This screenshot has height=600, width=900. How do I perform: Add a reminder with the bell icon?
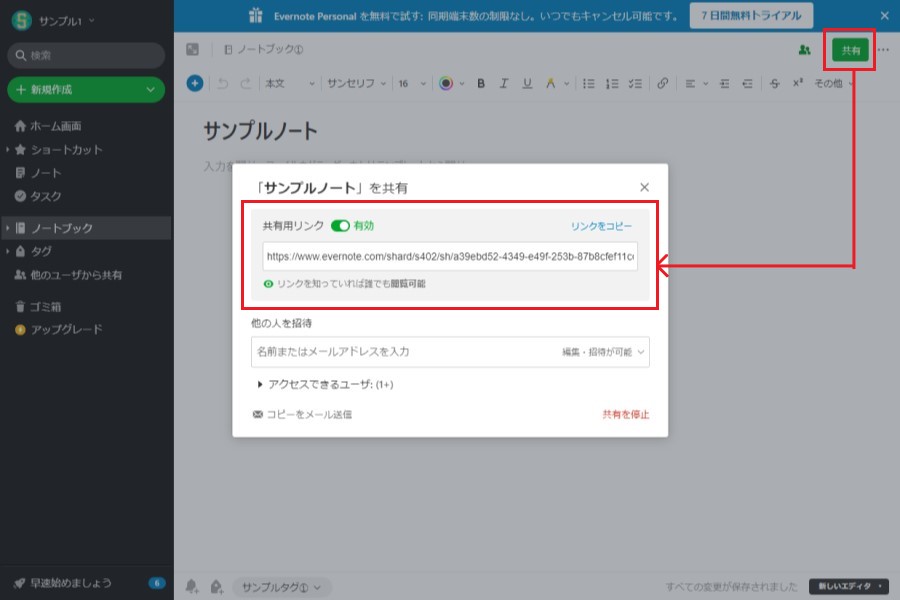pos(192,586)
